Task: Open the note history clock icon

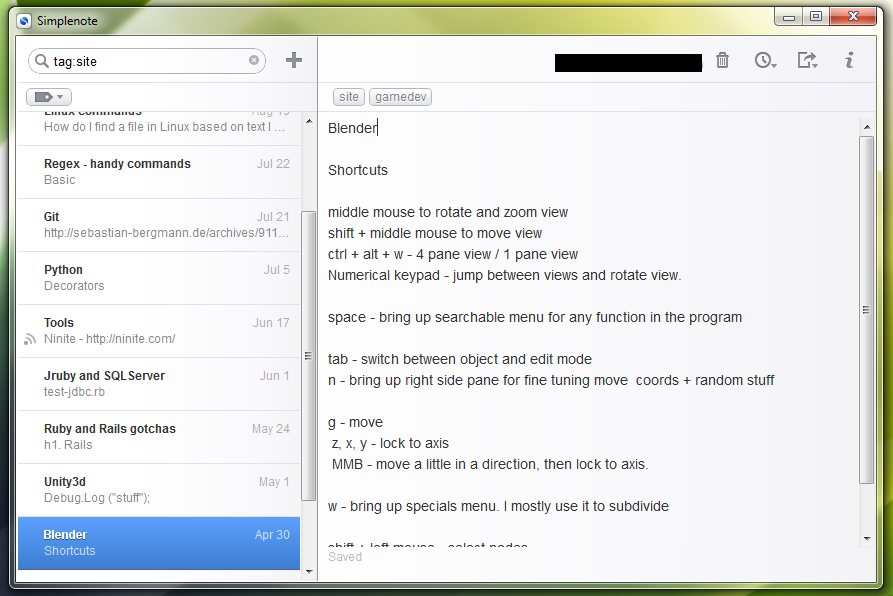Action: click(x=765, y=60)
